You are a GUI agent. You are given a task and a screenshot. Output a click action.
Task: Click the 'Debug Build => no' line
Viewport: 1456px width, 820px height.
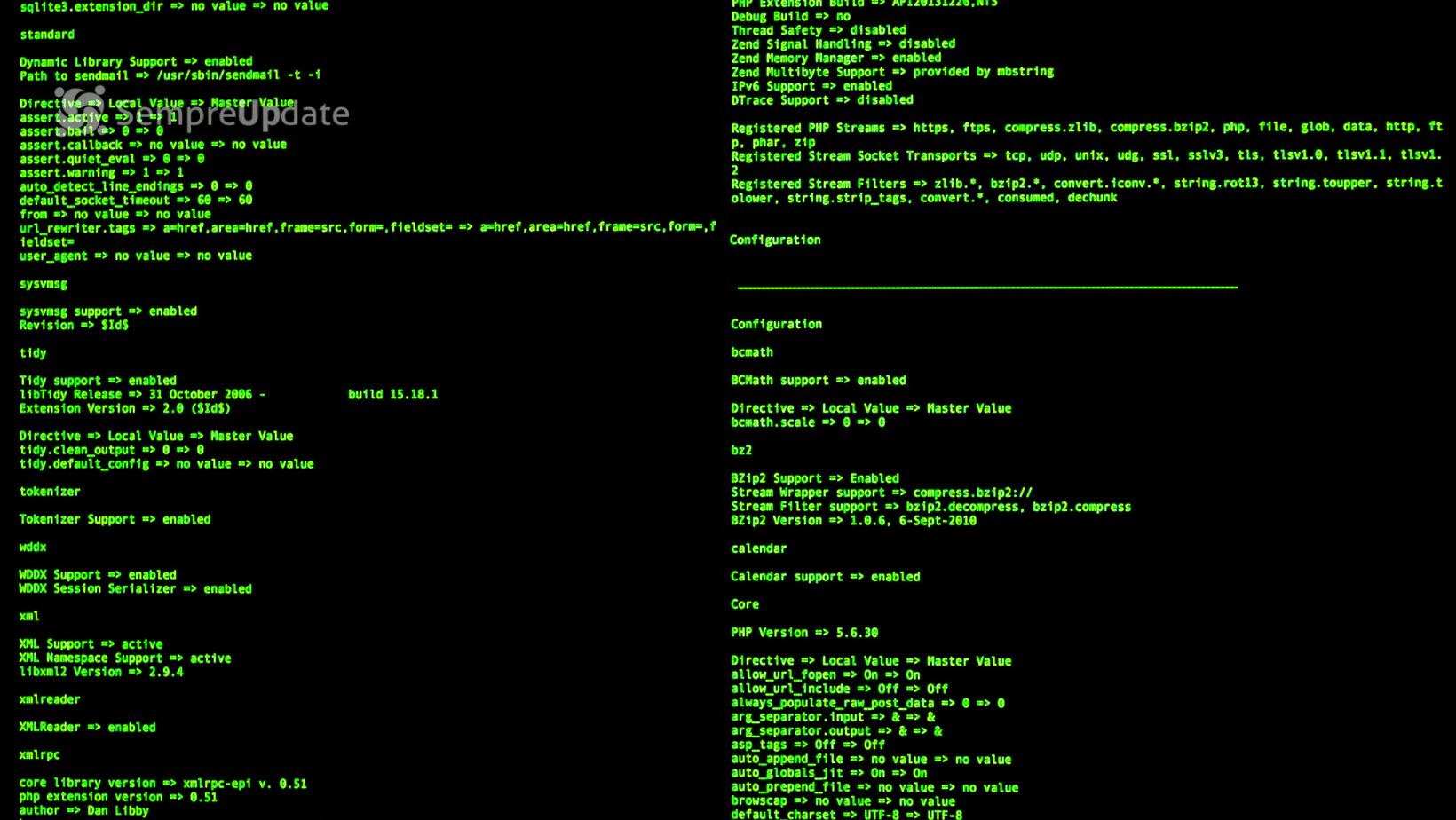click(791, 16)
